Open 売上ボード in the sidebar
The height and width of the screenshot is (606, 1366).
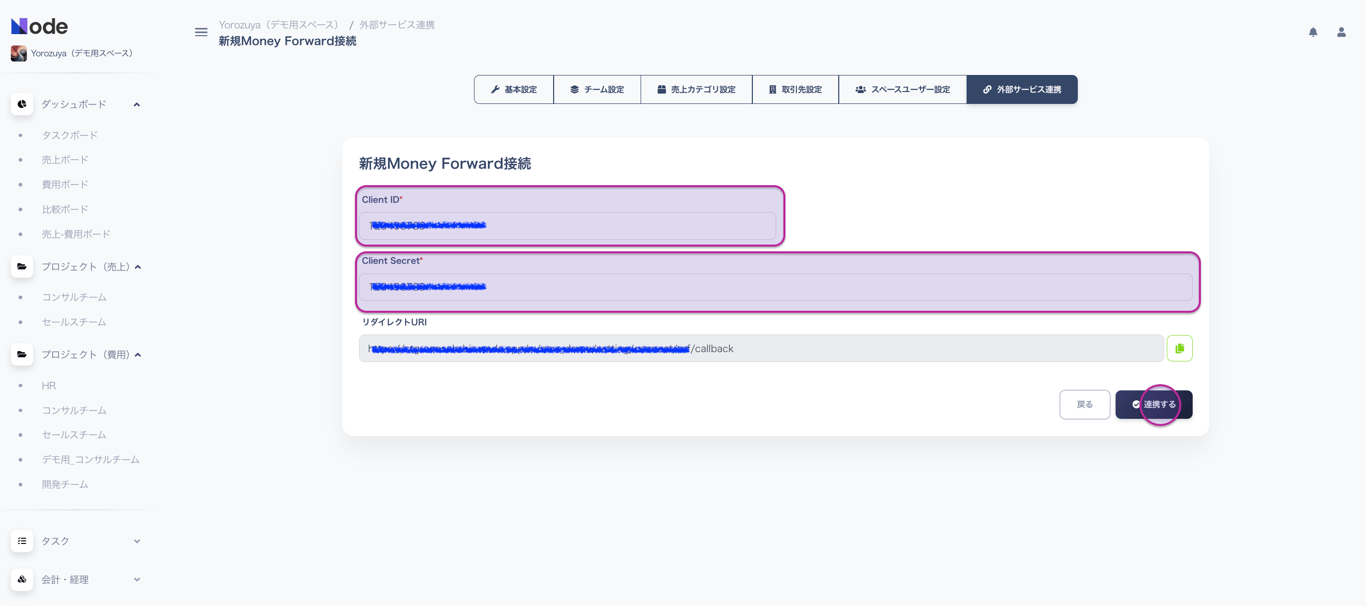[x=65, y=160]
